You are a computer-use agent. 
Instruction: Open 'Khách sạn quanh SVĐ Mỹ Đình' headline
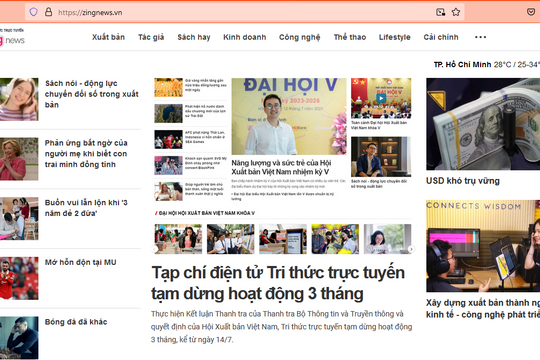pos(206,163)
